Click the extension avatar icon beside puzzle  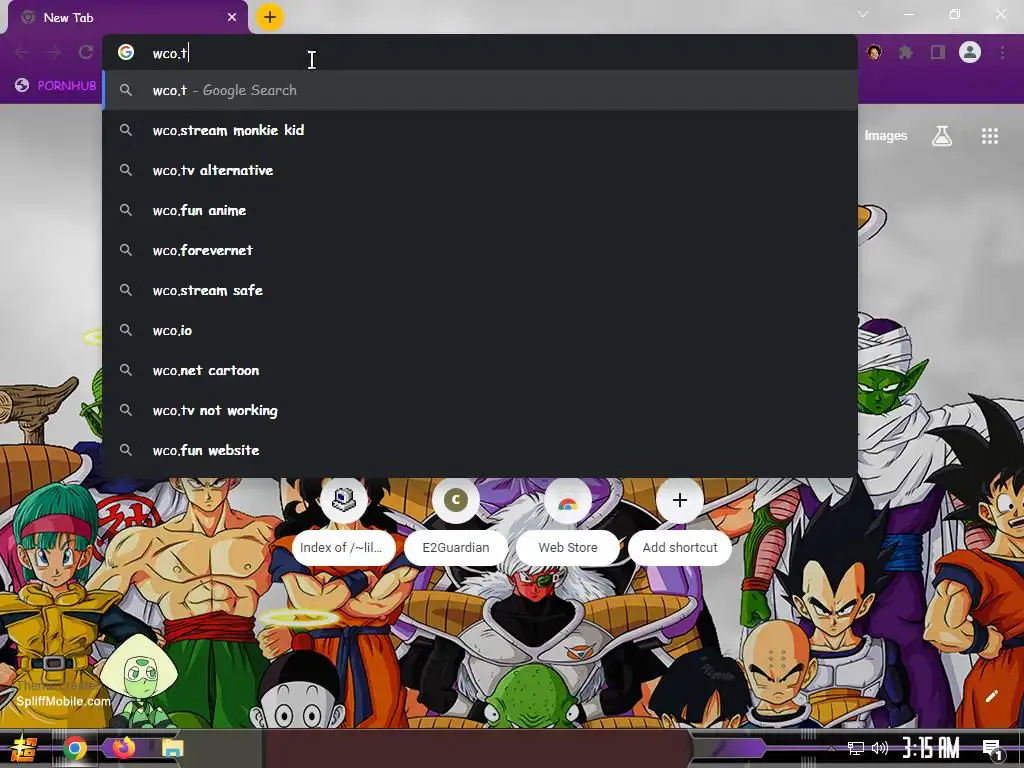coord(874,52)
